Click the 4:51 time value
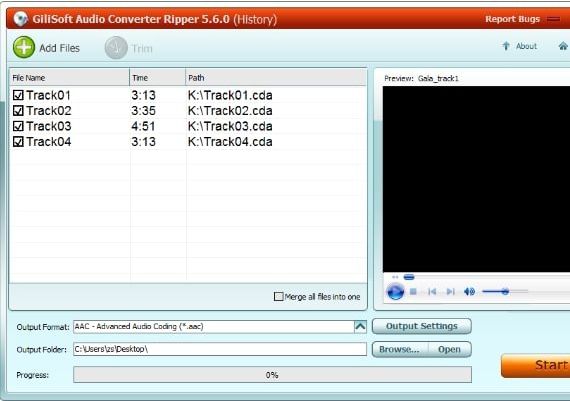The image size is (570, 401). point(143,126)
